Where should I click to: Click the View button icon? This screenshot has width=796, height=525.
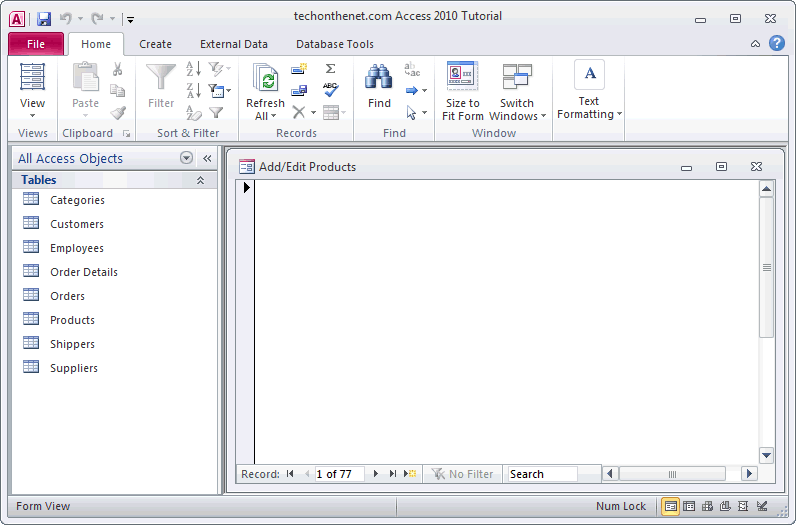pos(32,76)
